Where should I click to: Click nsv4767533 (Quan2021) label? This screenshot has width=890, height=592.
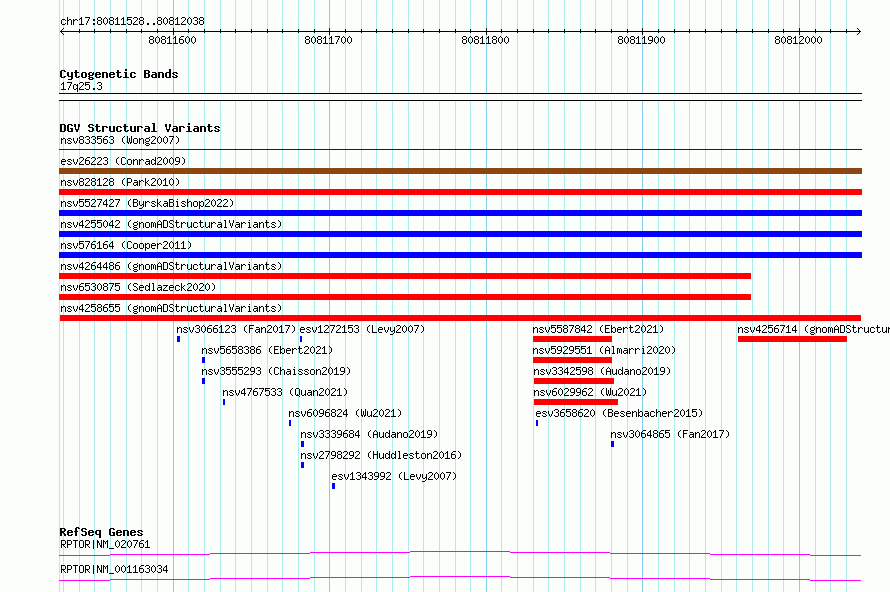click(285, 392)
